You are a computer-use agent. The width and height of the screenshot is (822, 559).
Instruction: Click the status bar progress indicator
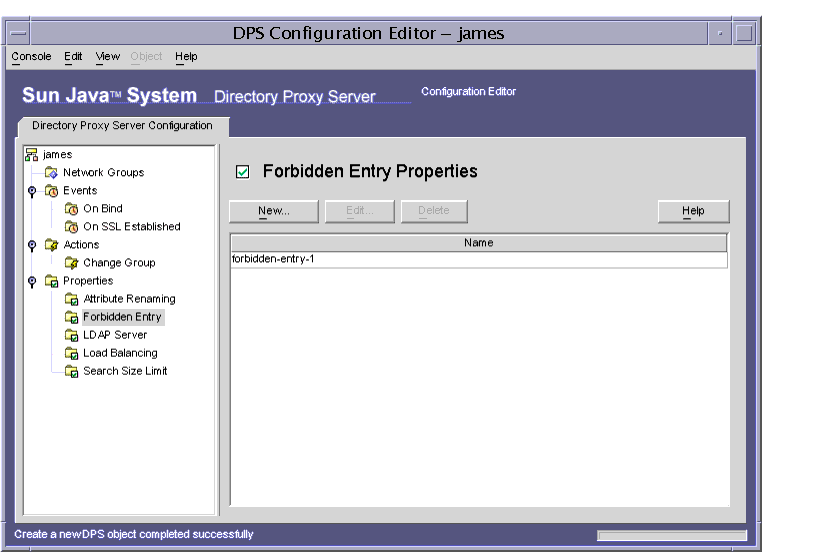click(672, 535)
